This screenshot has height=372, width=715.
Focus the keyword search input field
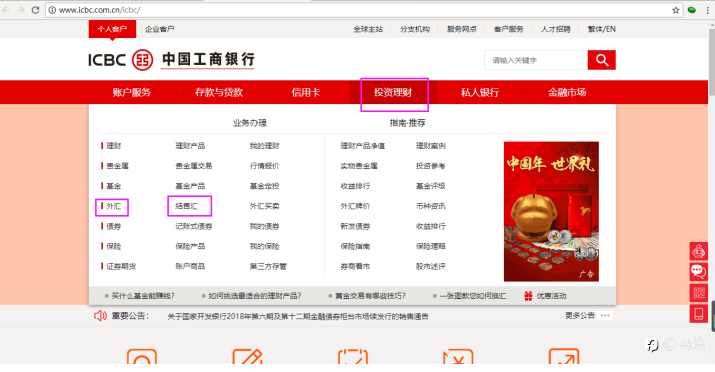536,60
